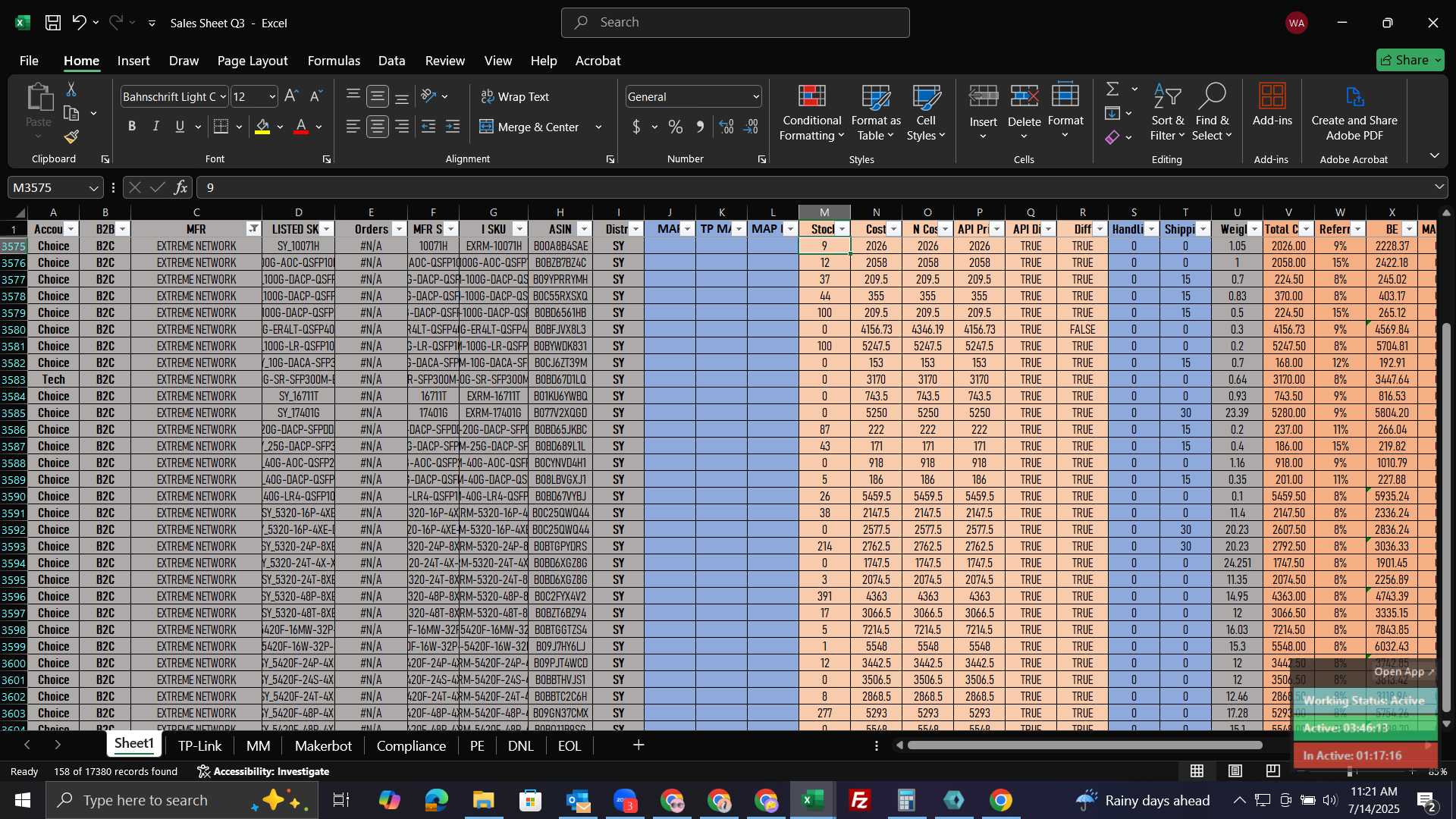Viewport: 1456px width, 819px height.
Task: Decrease font size with the small A icon
Action: [x=316, y=96]
